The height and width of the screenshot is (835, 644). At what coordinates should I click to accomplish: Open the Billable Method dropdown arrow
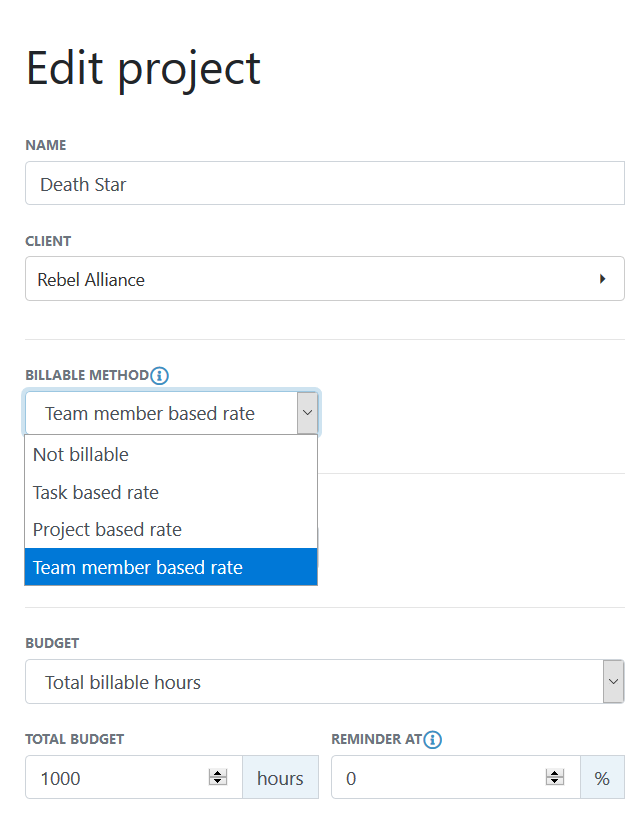point(307,412)
